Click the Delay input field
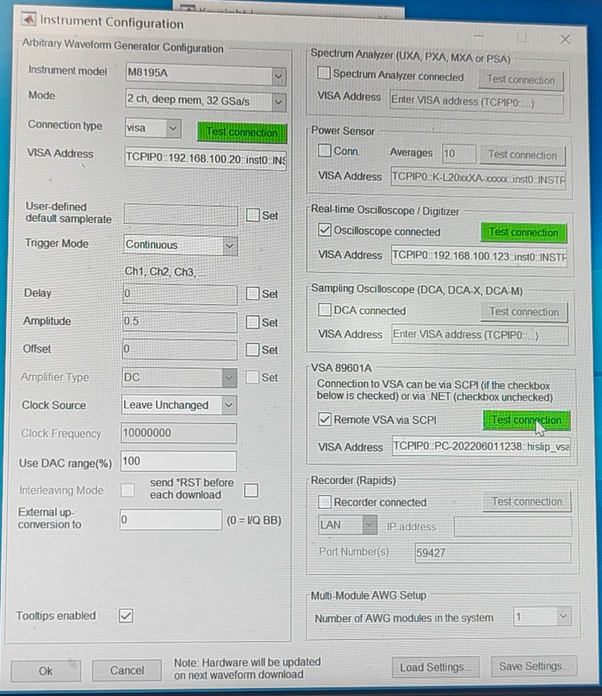Screen dimensions: 602x696 coord(180,294)
